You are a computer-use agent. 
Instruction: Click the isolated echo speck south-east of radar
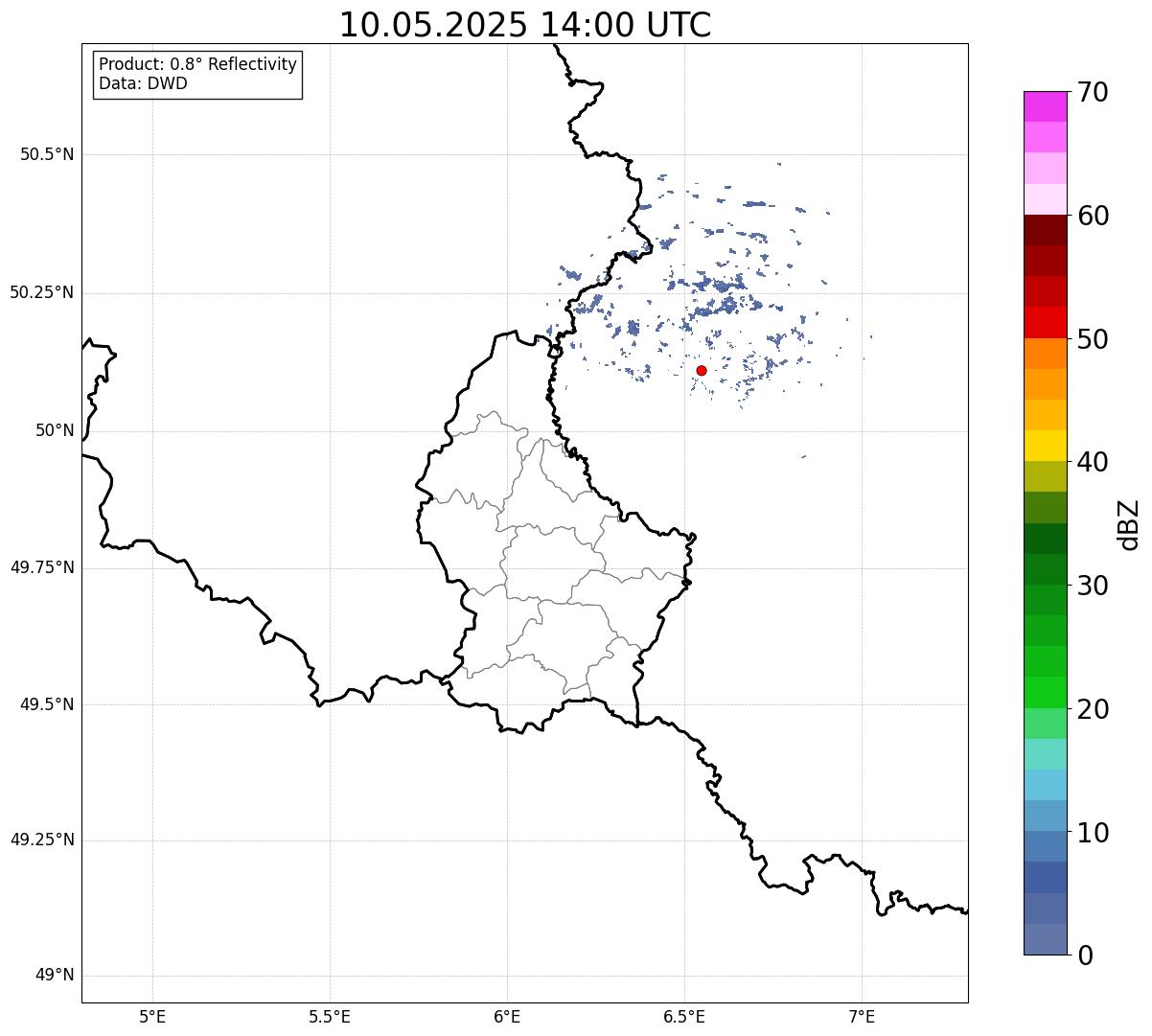click(803, 456)
